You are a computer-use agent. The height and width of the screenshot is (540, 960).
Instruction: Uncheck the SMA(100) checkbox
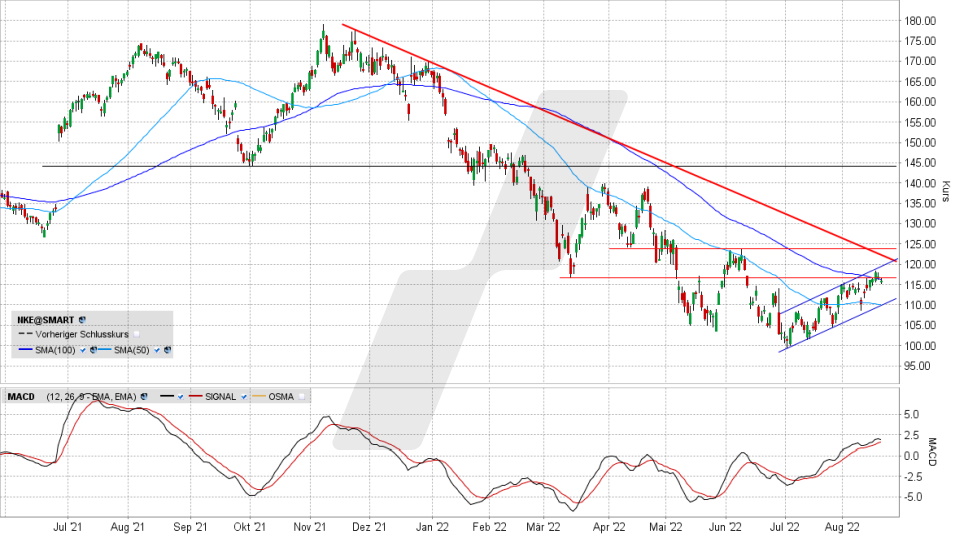coord(83,350)
